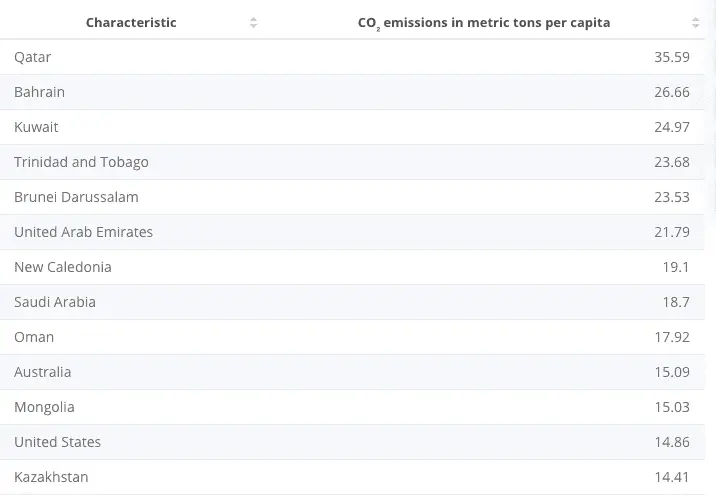Click Qatar's 35.59 emissions value
The height and width of the screenshot is (497, 716).
(672, 57)
